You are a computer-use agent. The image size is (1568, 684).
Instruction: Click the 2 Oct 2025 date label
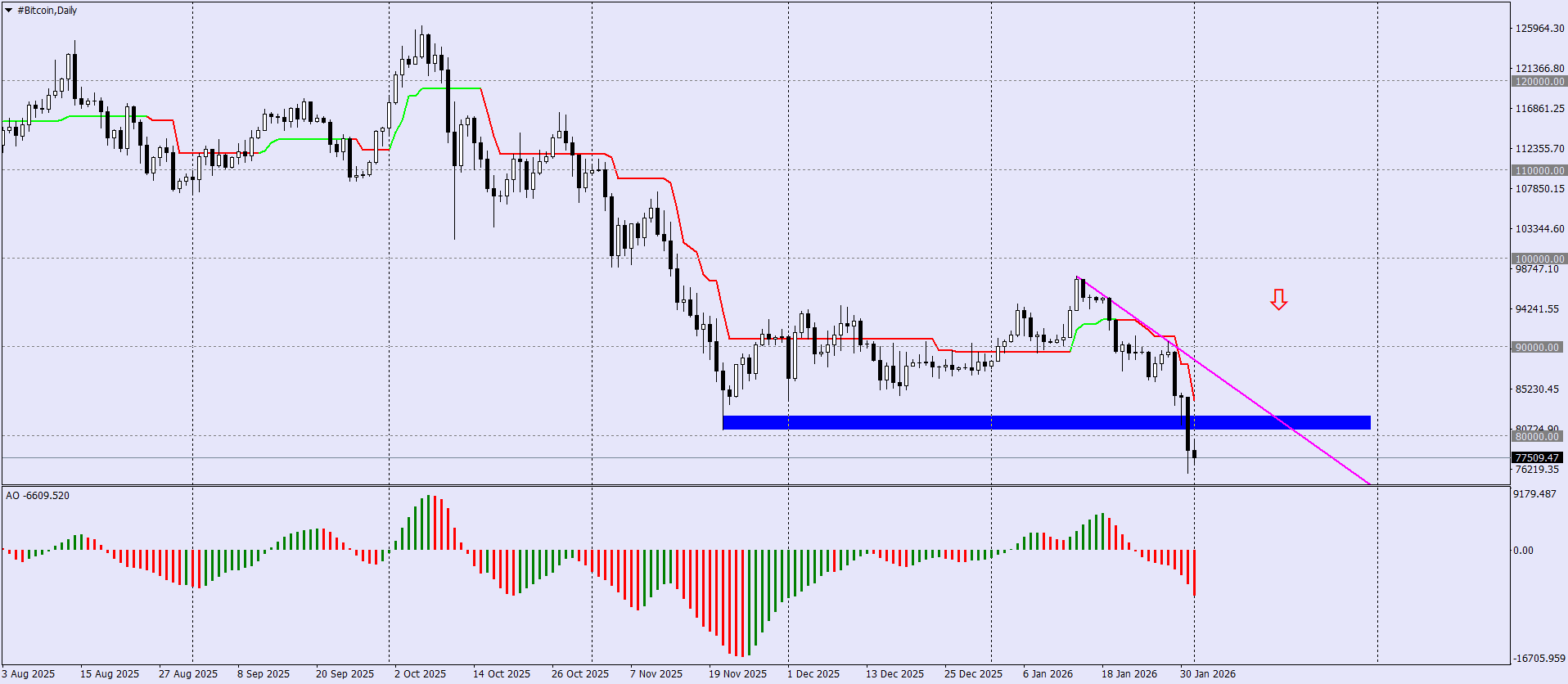pyautogui.click(x=421, y=674)
